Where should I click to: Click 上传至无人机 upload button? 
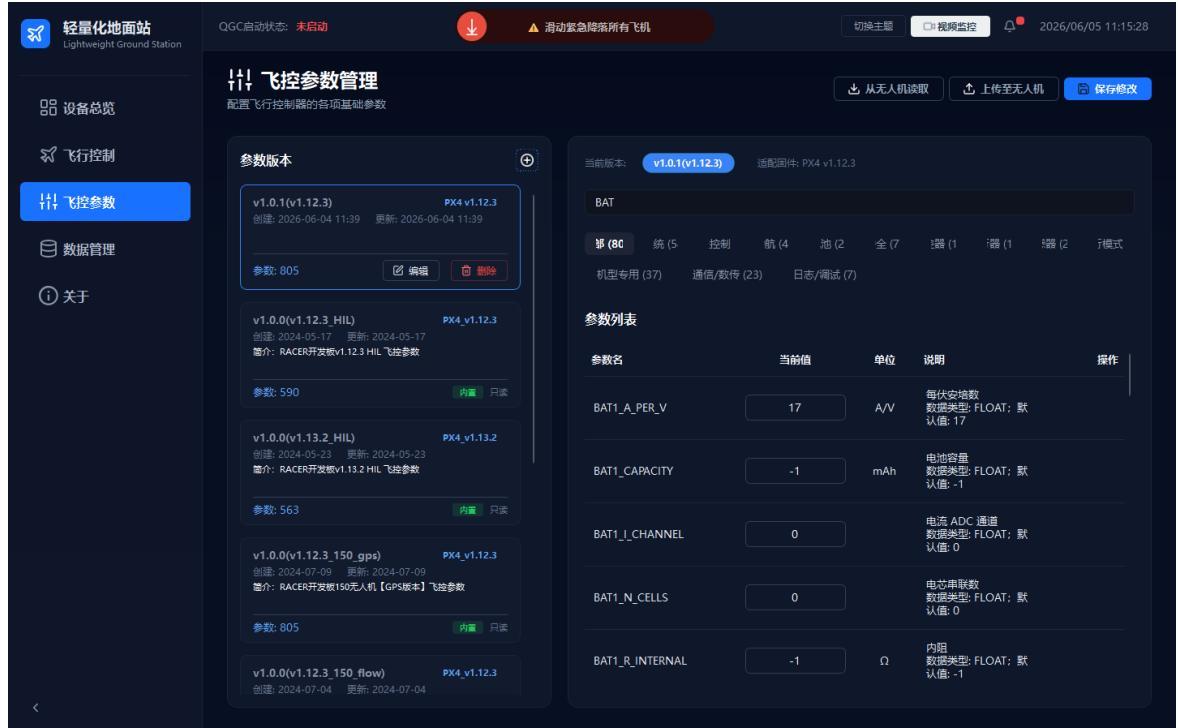point(1004,89)
